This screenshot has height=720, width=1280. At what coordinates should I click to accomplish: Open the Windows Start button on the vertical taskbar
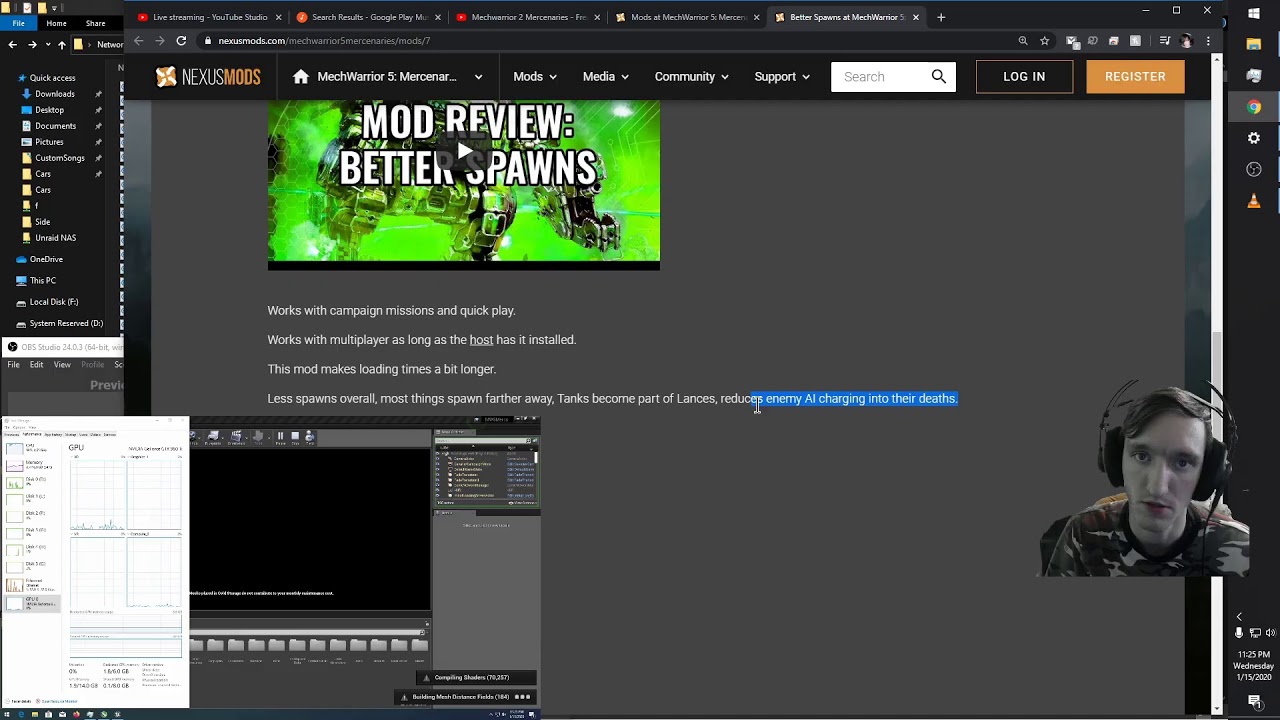[1254, 13]
